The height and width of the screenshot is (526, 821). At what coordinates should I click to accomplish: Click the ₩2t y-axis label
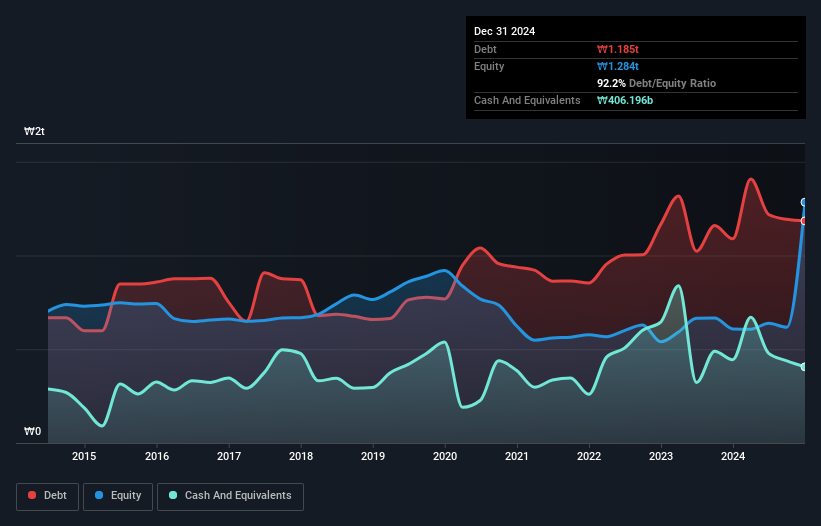pos(35,131)
